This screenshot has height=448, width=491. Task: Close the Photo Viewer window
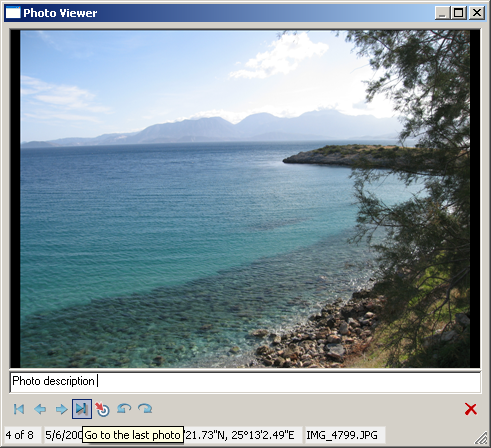pyautogui.click(x=477, y=13)
